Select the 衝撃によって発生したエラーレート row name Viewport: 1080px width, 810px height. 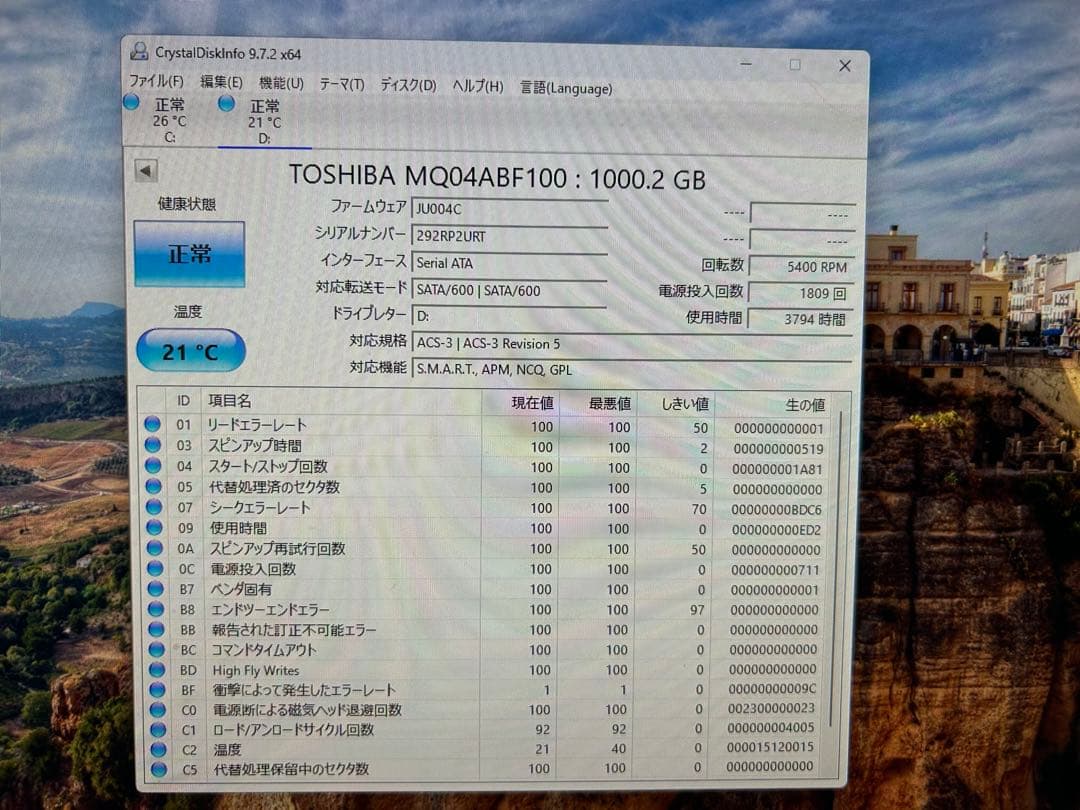pos(304,690)
